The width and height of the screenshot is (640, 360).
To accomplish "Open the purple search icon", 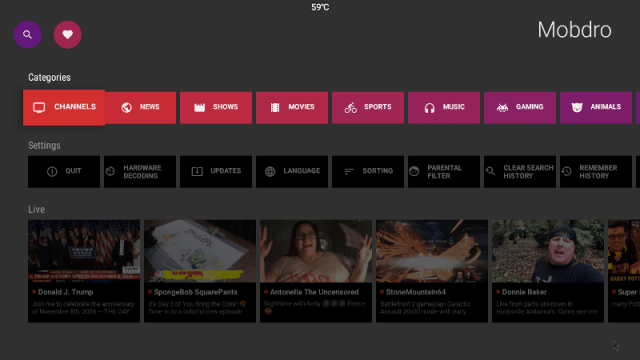I will click(x=27, y=35).
